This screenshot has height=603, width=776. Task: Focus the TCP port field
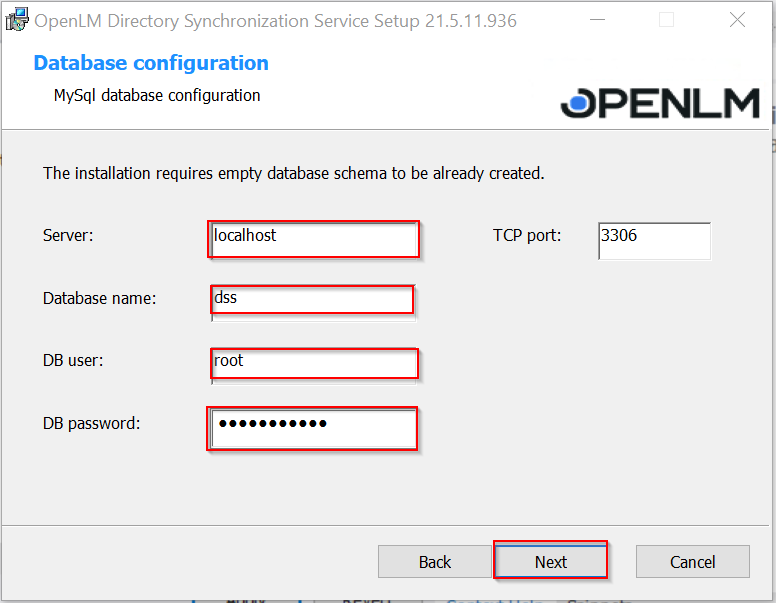point(654,240)
